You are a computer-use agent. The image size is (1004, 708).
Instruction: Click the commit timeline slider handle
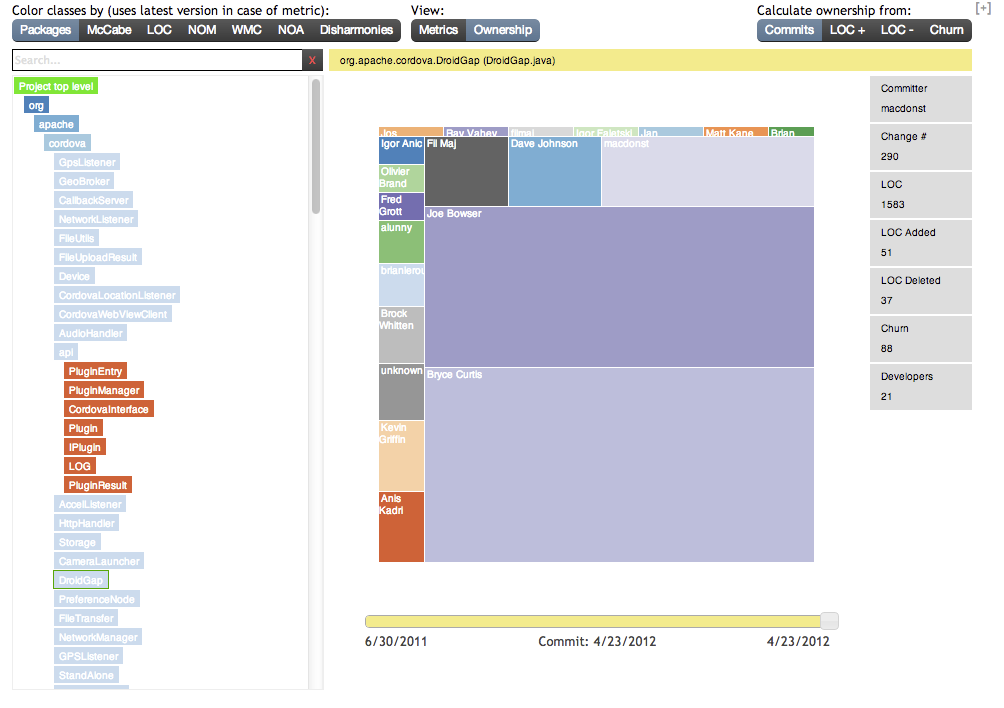point(829,621)
